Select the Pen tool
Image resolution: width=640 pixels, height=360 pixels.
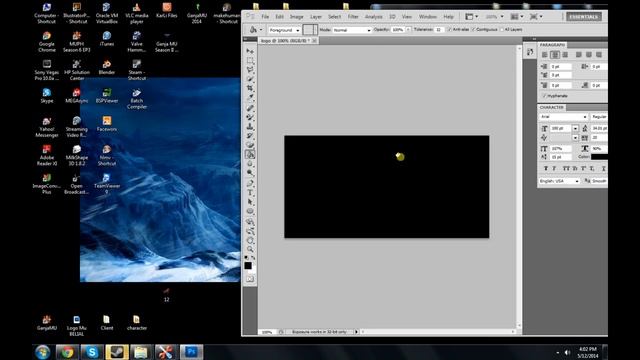[250, 183]
